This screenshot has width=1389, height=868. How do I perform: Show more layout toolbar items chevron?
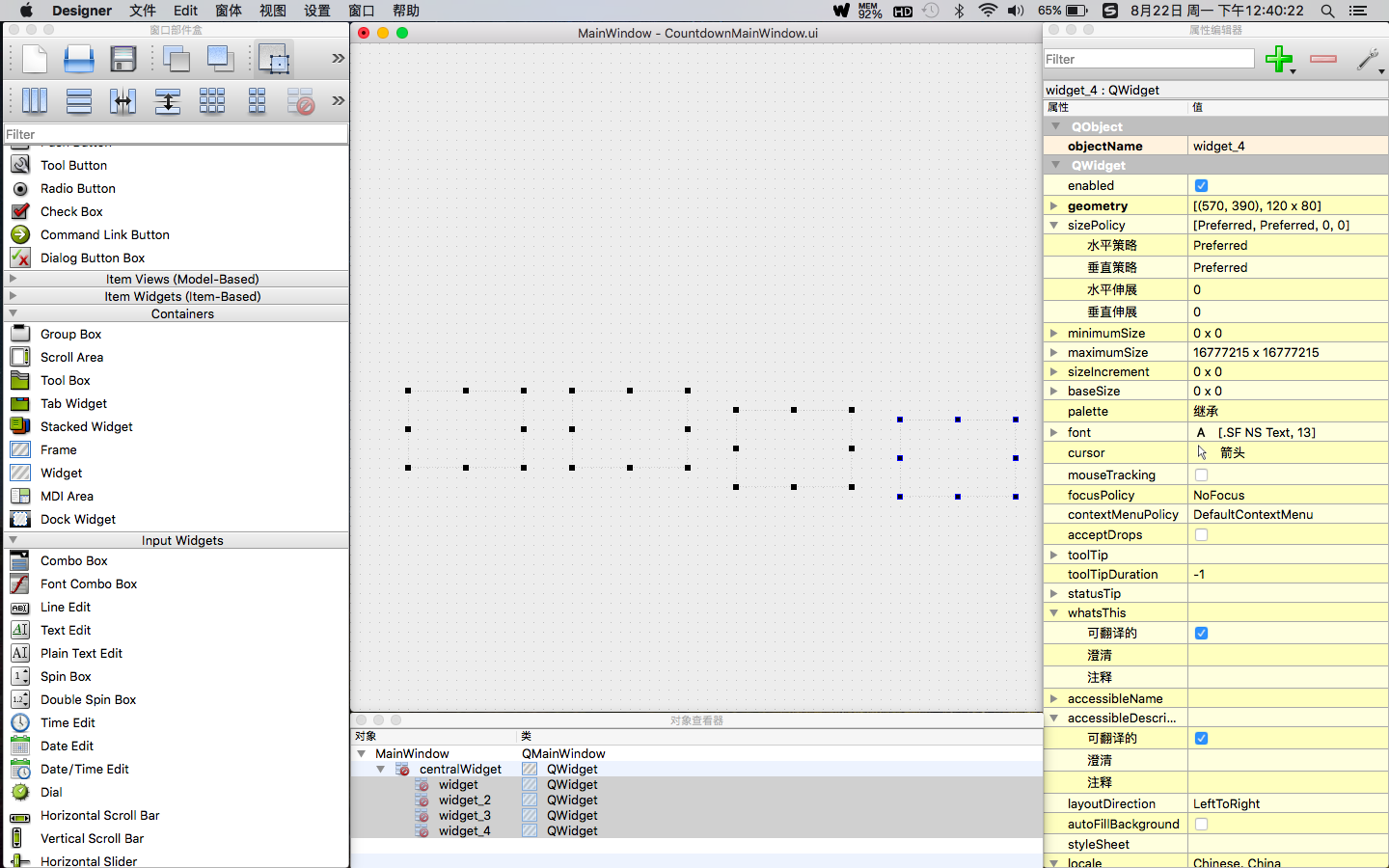[338, 100]
